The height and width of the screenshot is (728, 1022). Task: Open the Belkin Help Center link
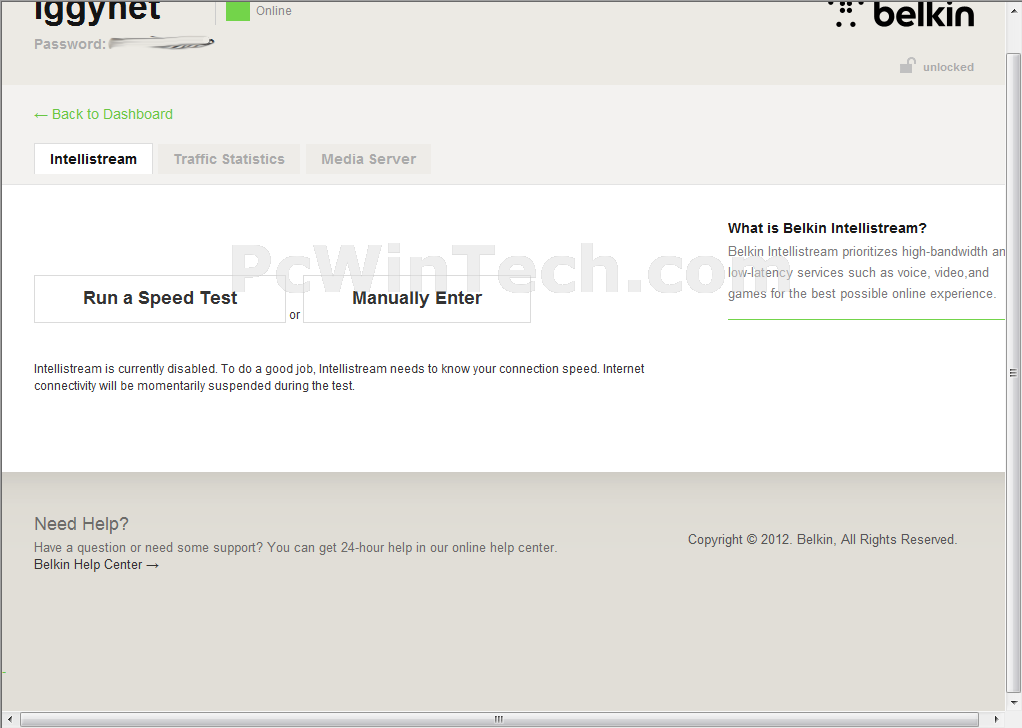(x=96, y=564)
